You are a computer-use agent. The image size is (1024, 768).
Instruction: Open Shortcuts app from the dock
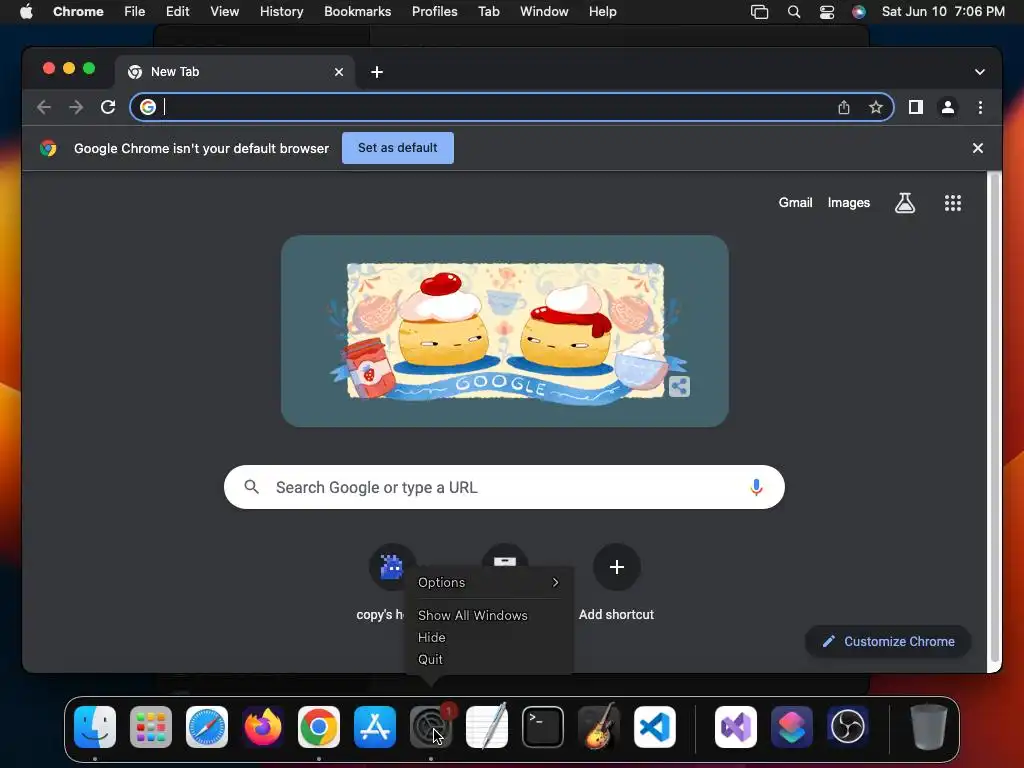tap(792, 727)
